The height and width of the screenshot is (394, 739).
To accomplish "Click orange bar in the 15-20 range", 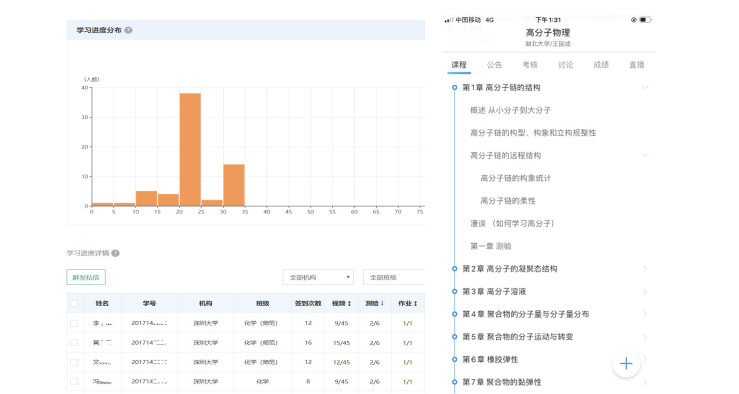I will click(x=168, y=200).
